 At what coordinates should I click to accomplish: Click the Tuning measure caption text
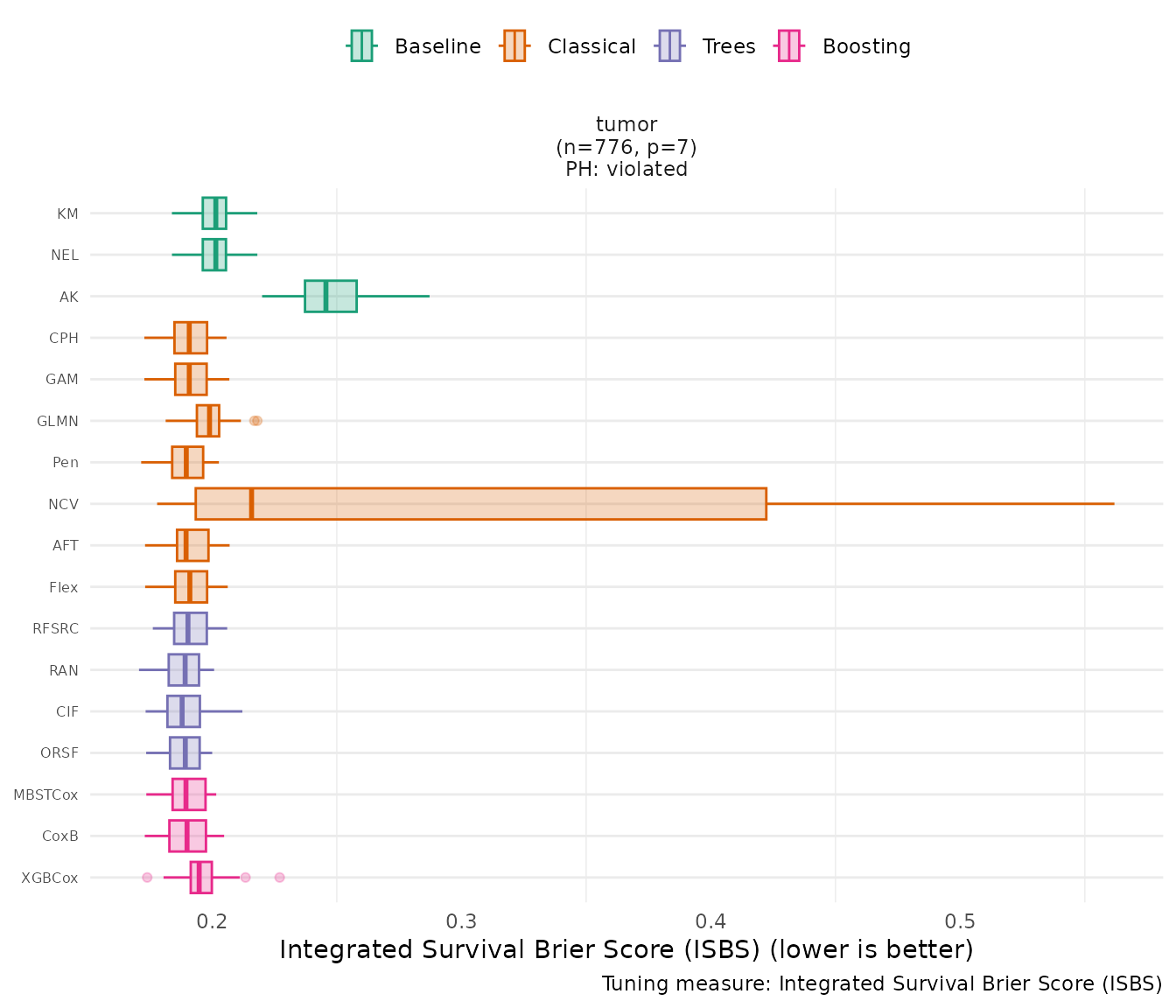pyautogui.click(x=881, y=984)
